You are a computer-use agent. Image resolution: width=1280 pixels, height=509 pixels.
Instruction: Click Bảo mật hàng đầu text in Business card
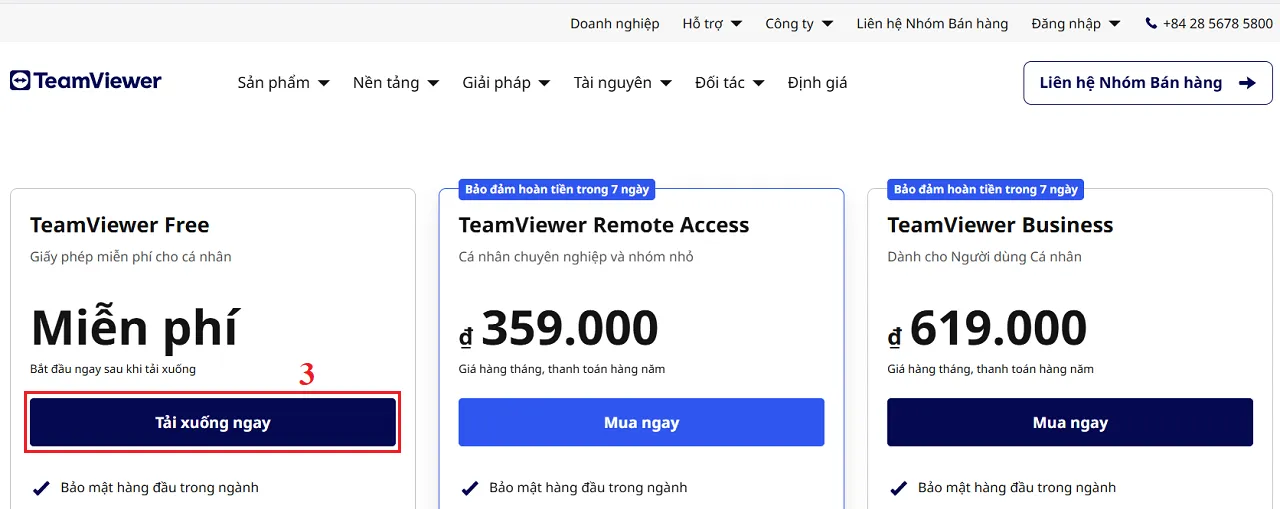1017,488
